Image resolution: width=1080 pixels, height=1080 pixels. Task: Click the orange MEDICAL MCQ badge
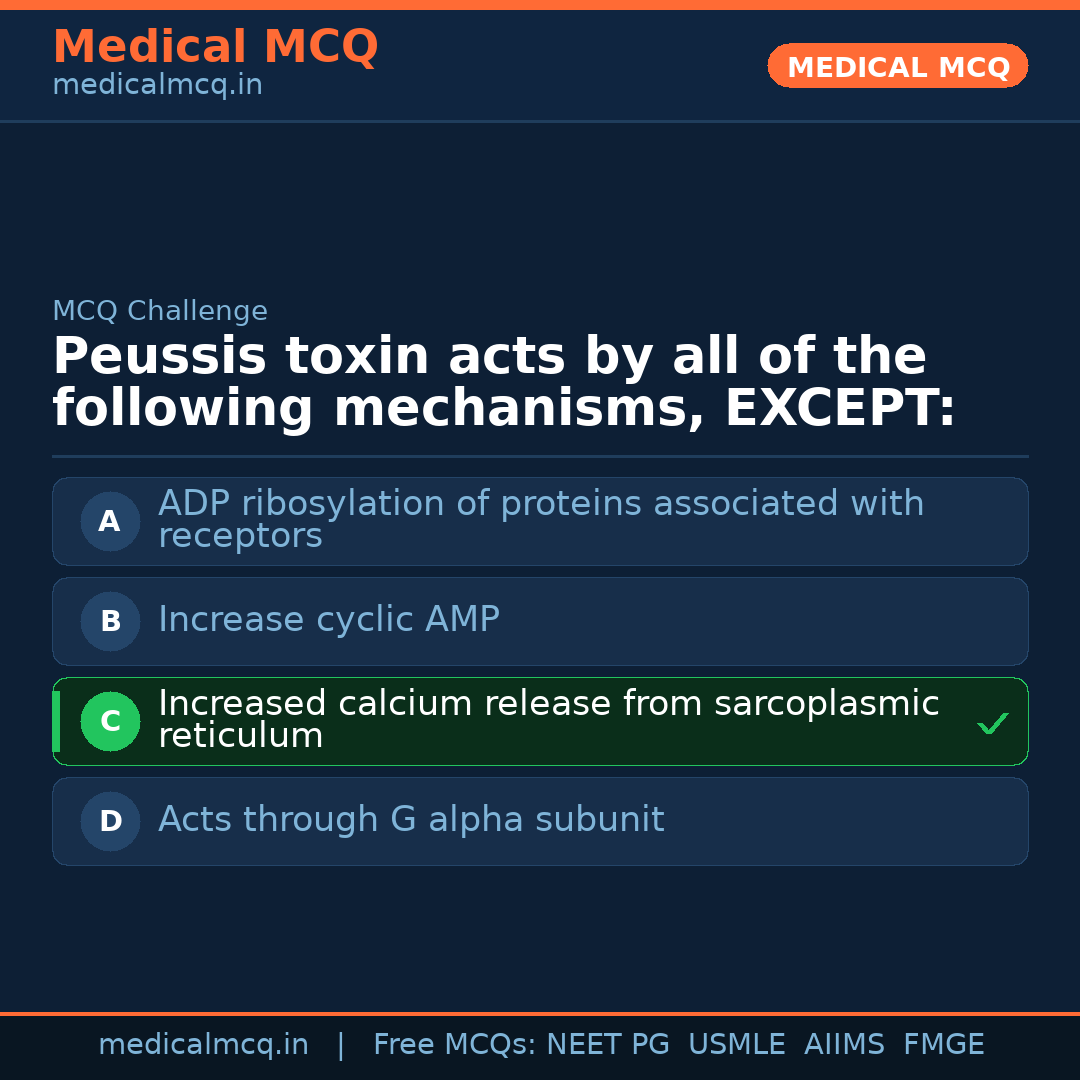click(x=897, y=66)
